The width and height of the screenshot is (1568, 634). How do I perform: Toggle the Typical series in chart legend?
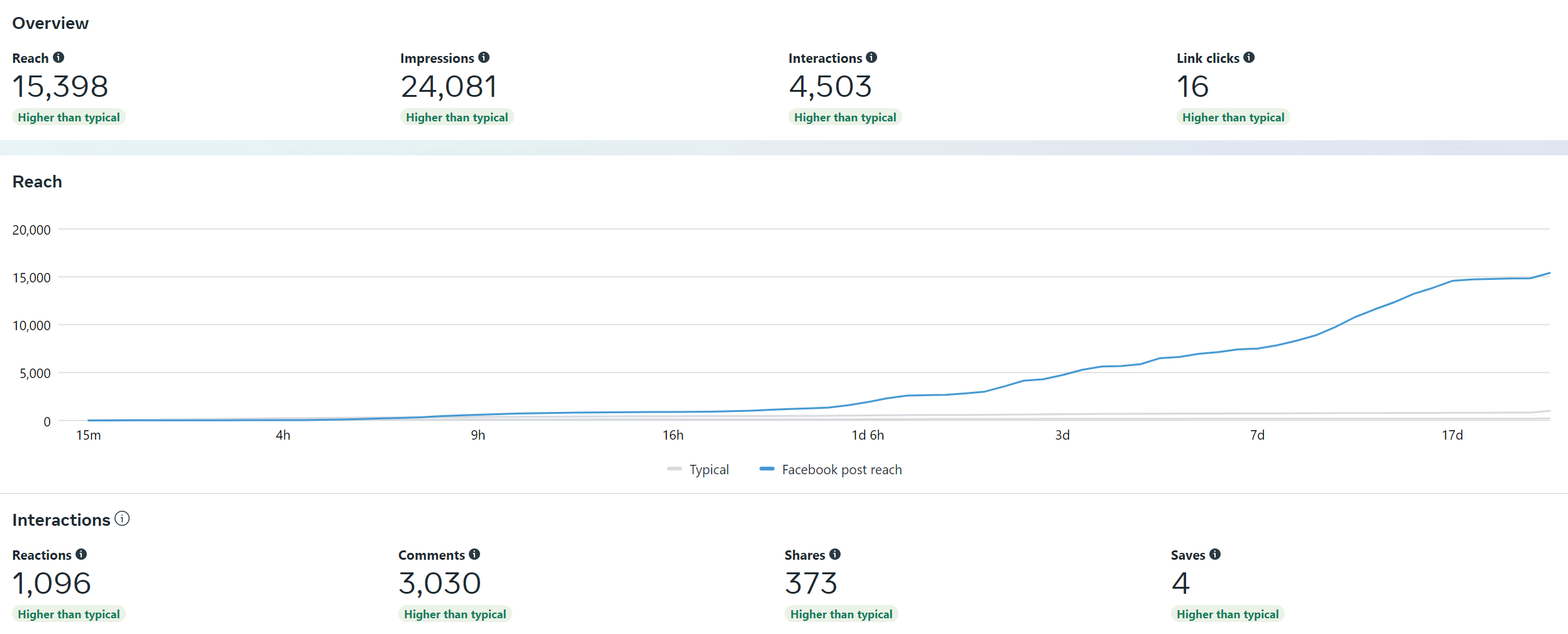[x=698, y=469]
